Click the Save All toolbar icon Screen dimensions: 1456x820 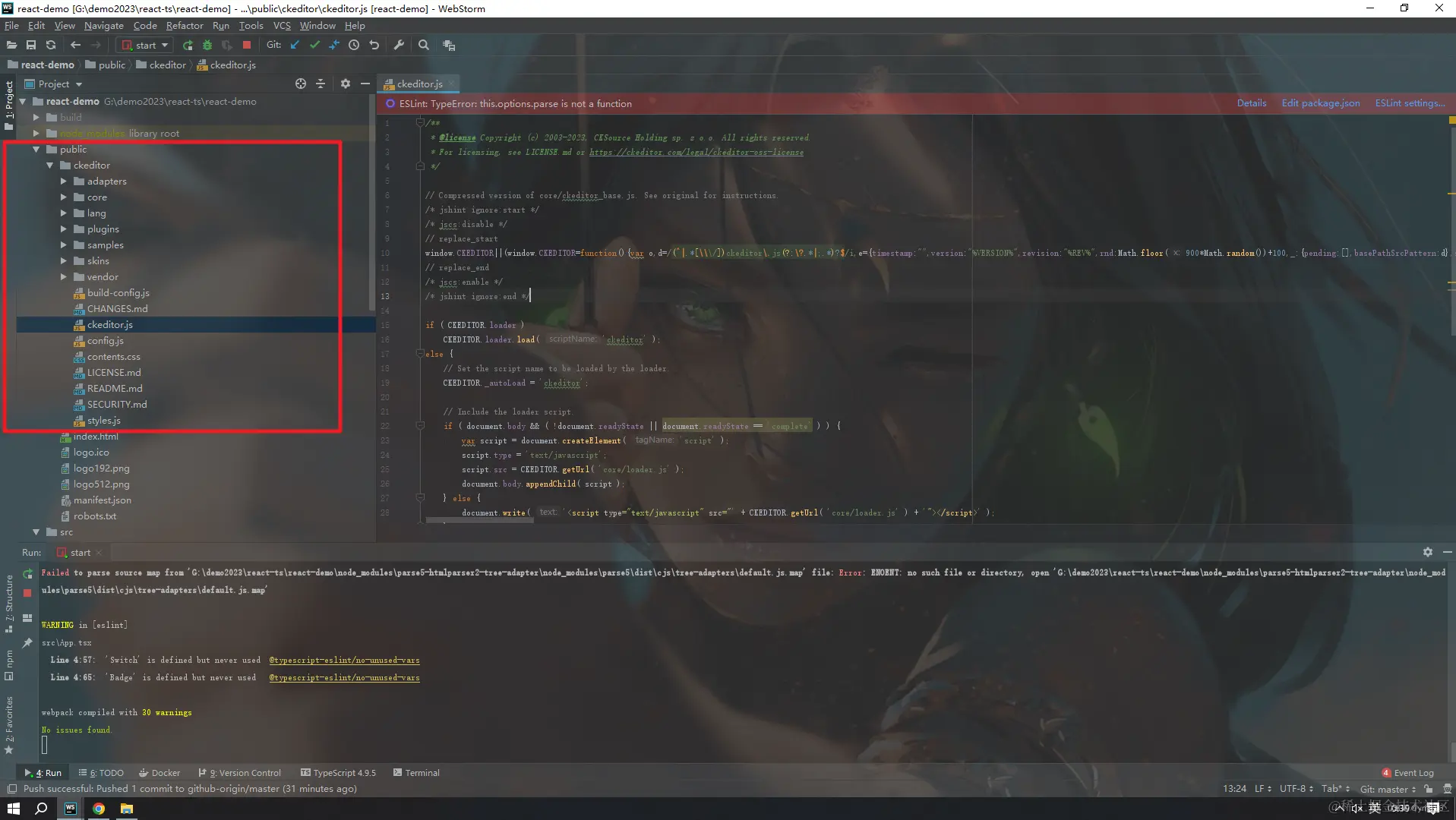31,46
